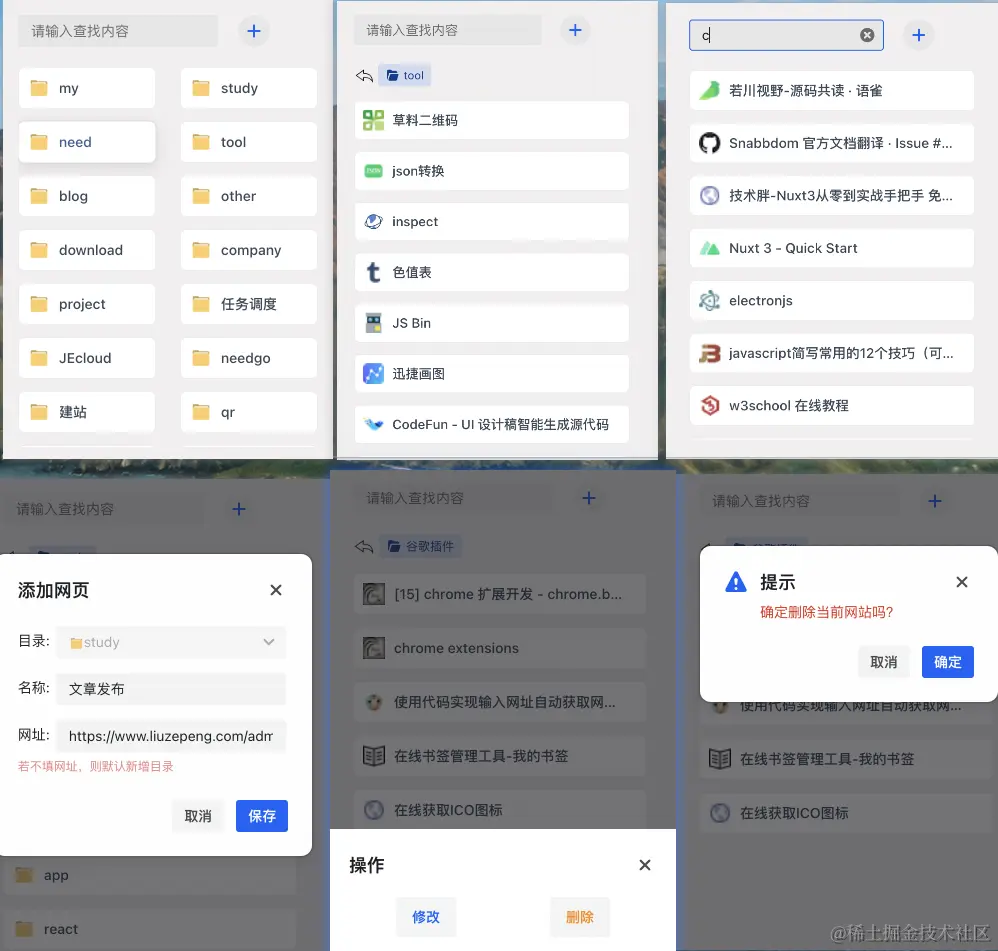Screen dimensions: 998x951
Task: Click plus icon in panel behind 添加网页 dialog
Action: 239,509
